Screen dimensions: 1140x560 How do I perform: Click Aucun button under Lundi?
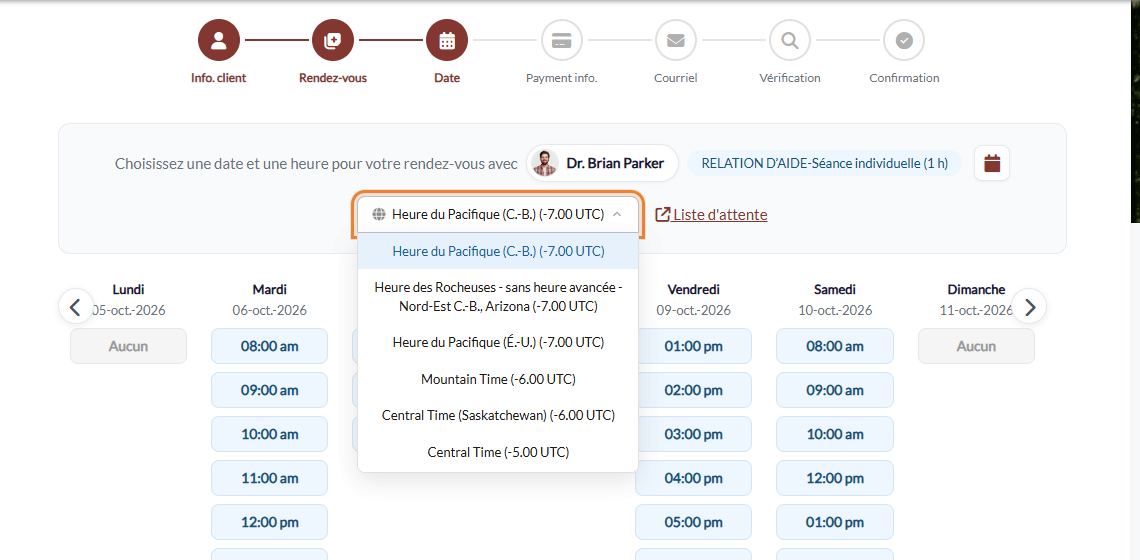coord(129,346)
